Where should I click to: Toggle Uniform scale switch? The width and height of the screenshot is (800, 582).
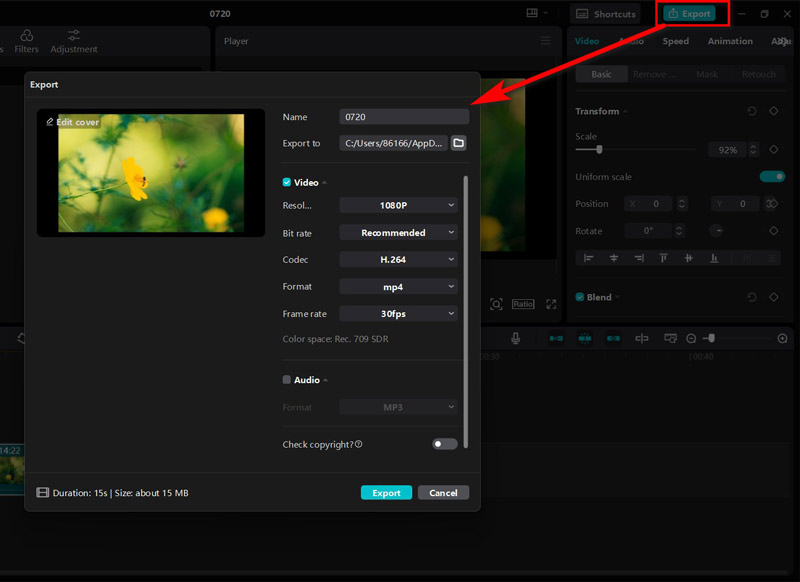[x=772, y=176]
